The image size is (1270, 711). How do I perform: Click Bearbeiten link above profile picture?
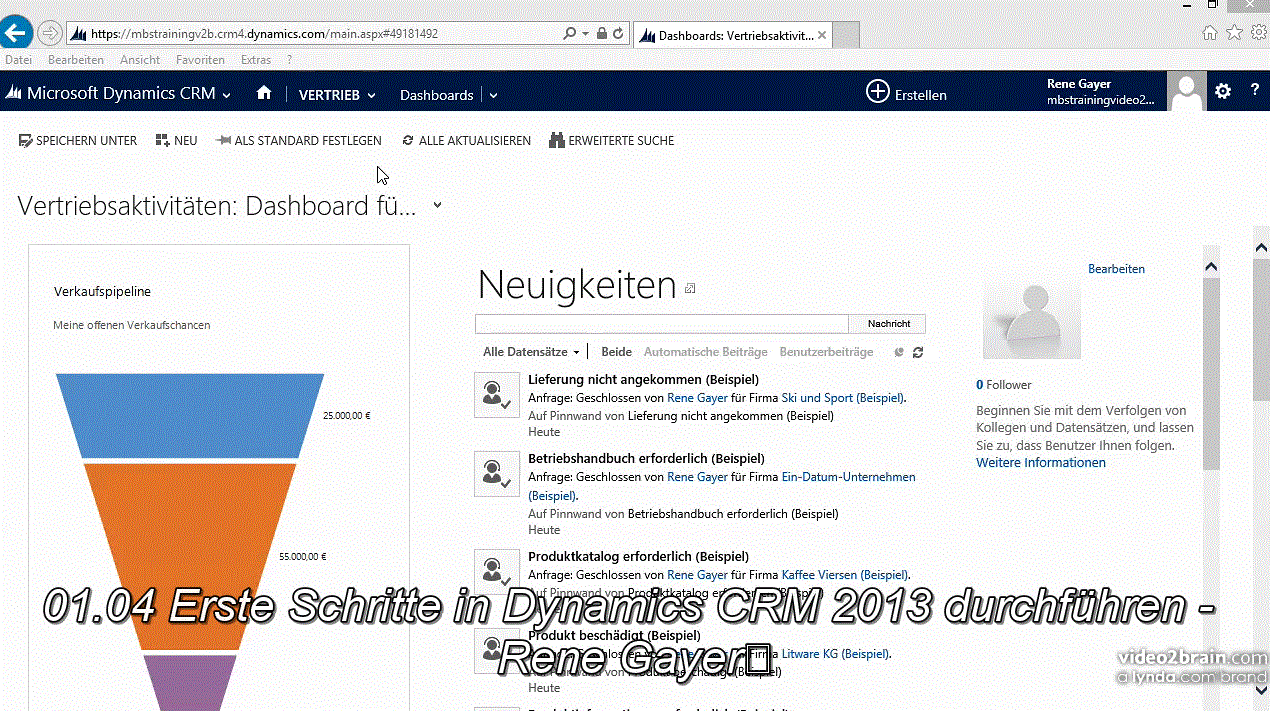pyautogui.click(x=1116, y=269)
